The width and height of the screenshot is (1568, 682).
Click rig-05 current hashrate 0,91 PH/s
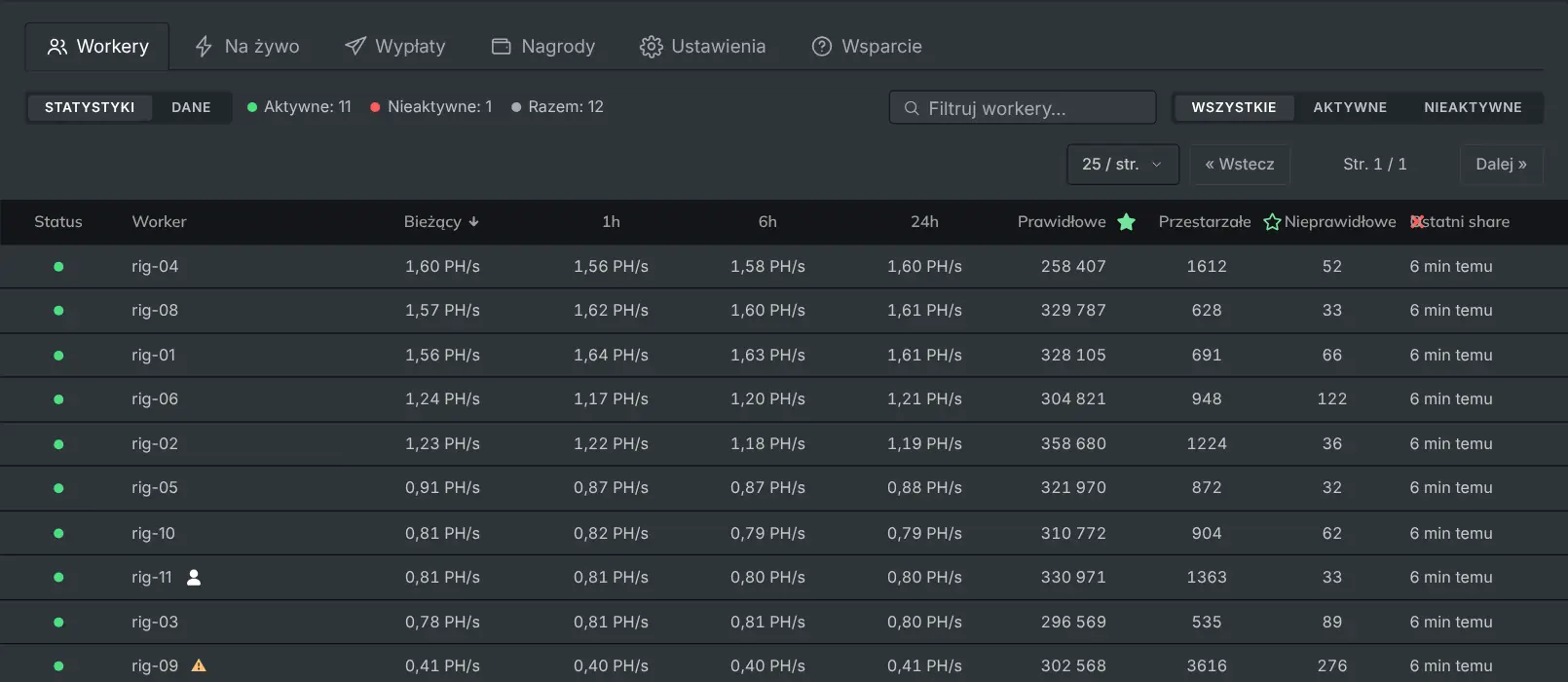(x=442, y=488)
